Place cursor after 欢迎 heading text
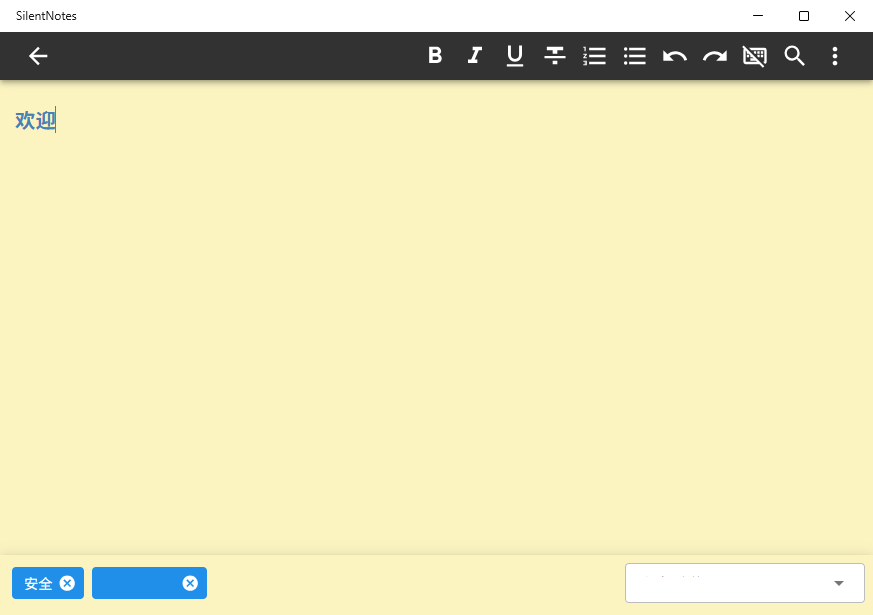Image resolution: width=873 pixels, height=615 pixels. (x=56, y=120)
